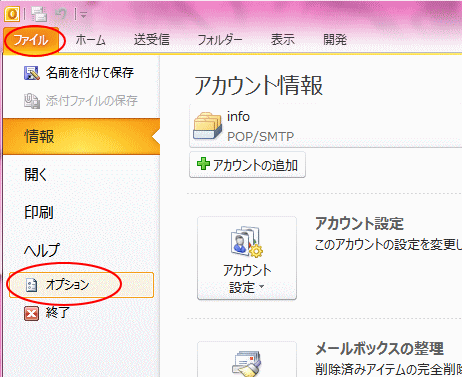Click the Outlook application icon in title bar
Viewport: 462px width, 377px height.
coord(12,14)
